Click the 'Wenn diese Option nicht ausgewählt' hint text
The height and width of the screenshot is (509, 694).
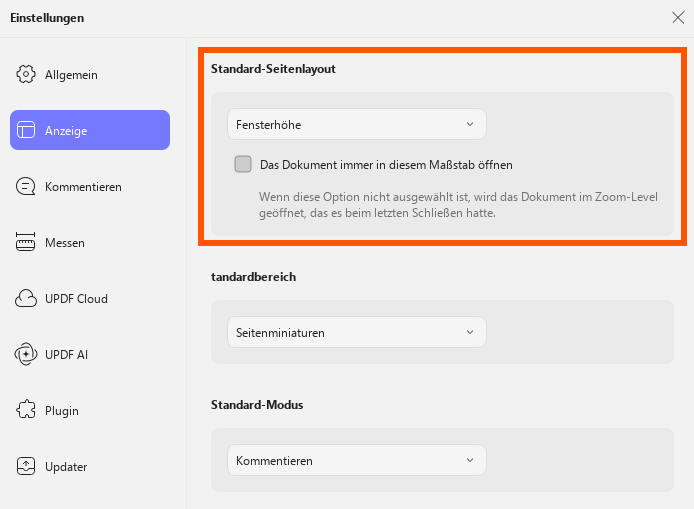[458, 205]
